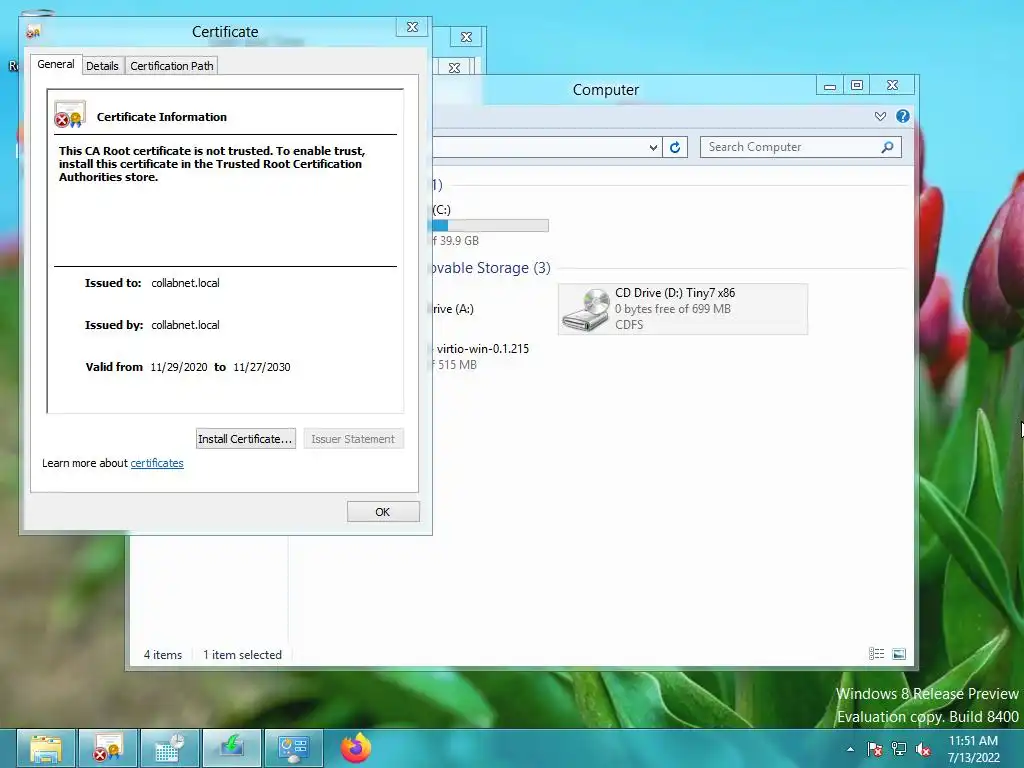Click the start date 11/29/2020
The width and height of the screenshot is (1024, 768).
click(x=179, y=367)
